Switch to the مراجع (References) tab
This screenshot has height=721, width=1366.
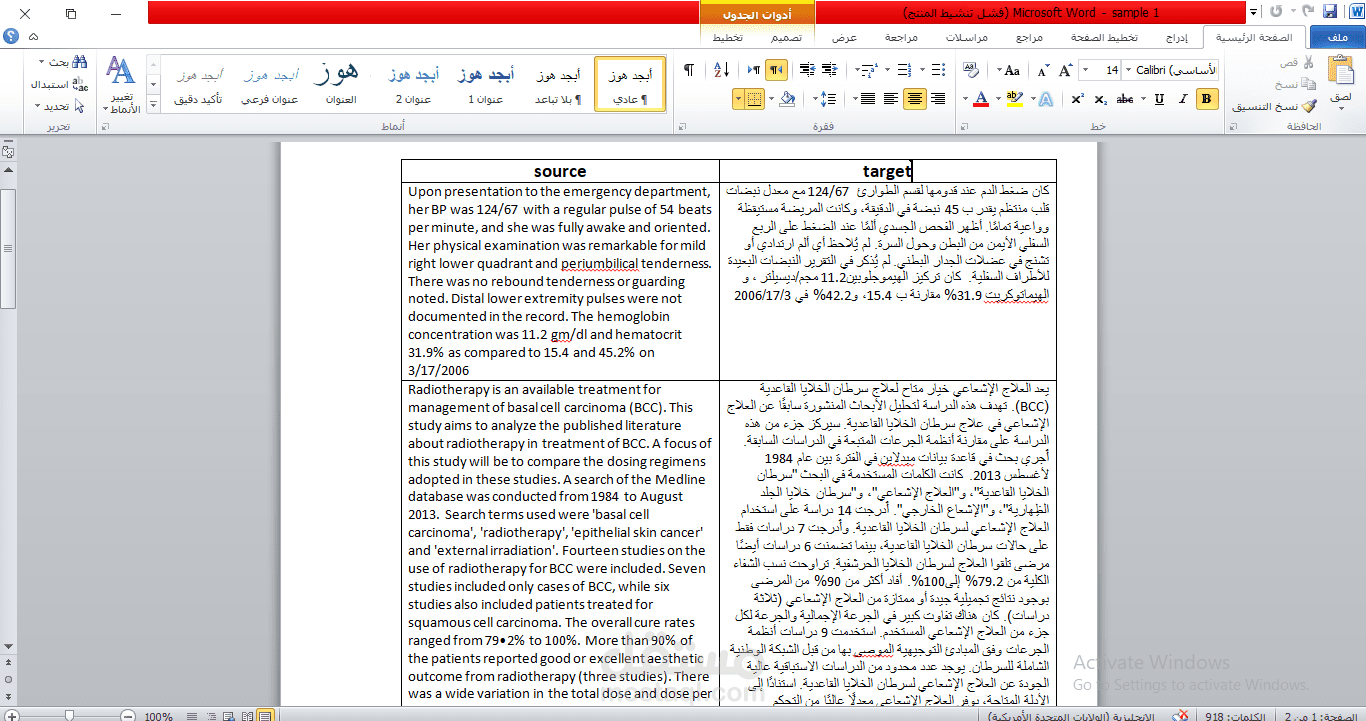coord(1029,37)
